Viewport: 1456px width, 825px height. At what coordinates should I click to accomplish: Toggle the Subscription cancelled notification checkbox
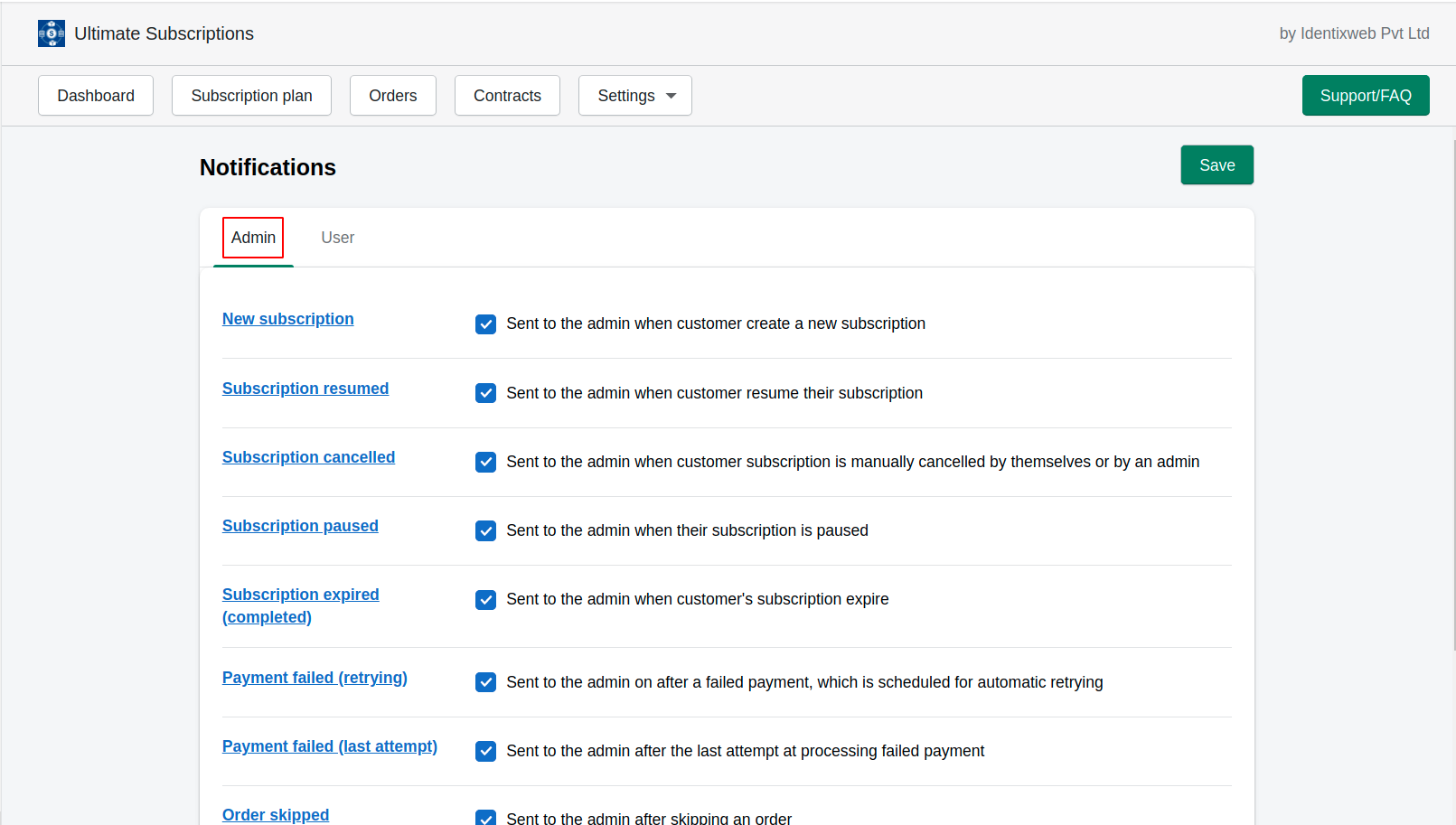coord(485,462)
